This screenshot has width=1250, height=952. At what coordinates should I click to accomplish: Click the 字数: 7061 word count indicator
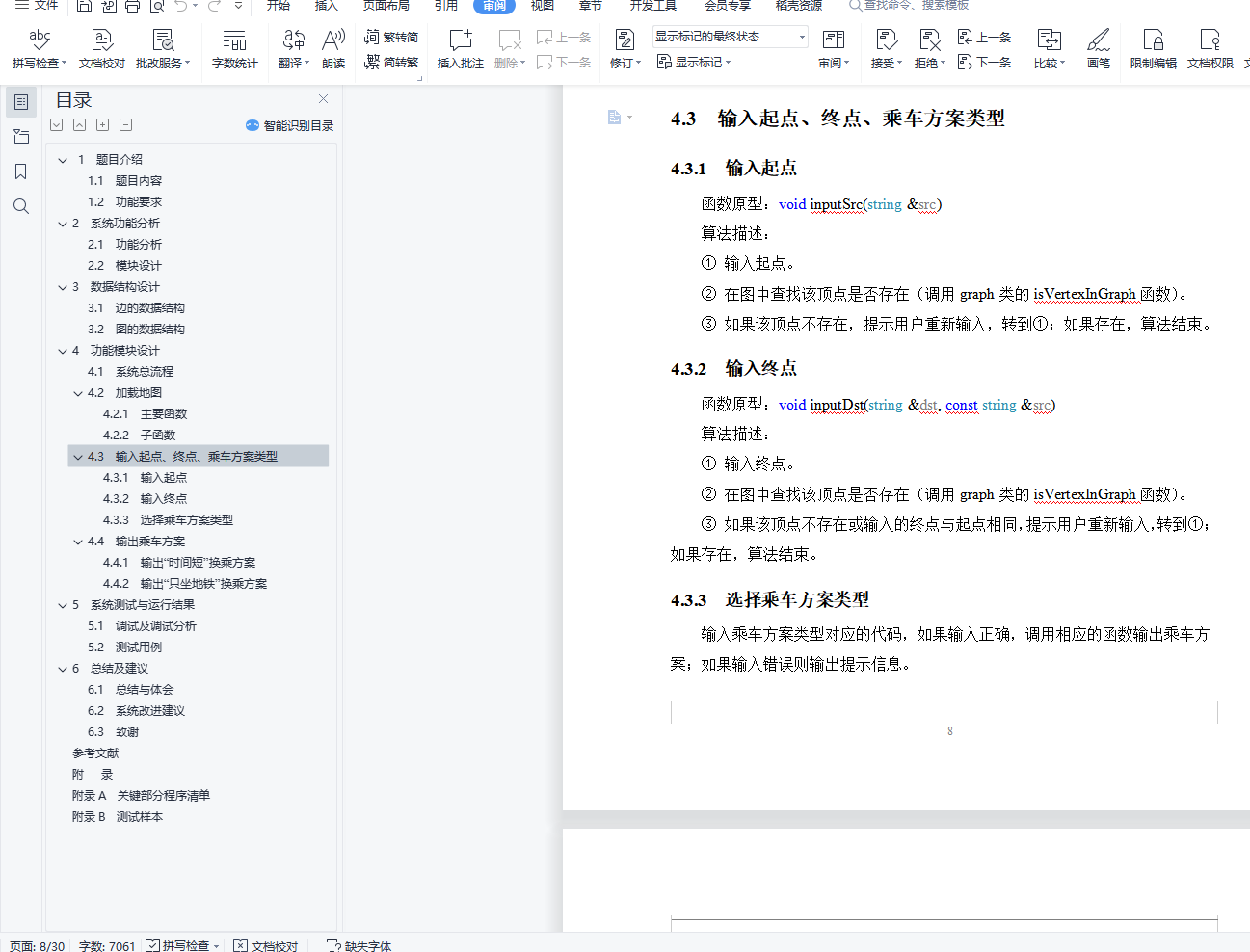107,946
